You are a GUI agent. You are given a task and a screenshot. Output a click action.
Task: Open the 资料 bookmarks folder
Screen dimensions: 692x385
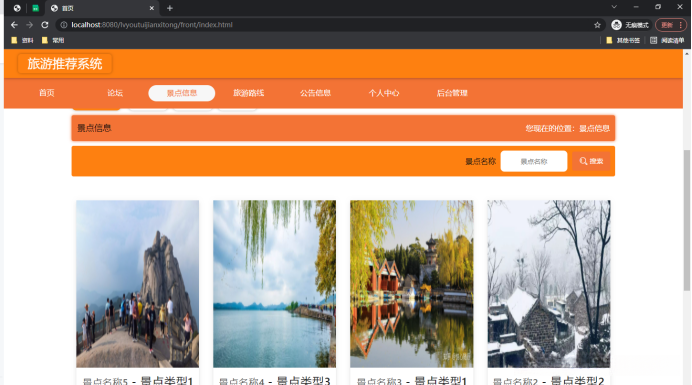pyautogui.click(x=22, y=40)
